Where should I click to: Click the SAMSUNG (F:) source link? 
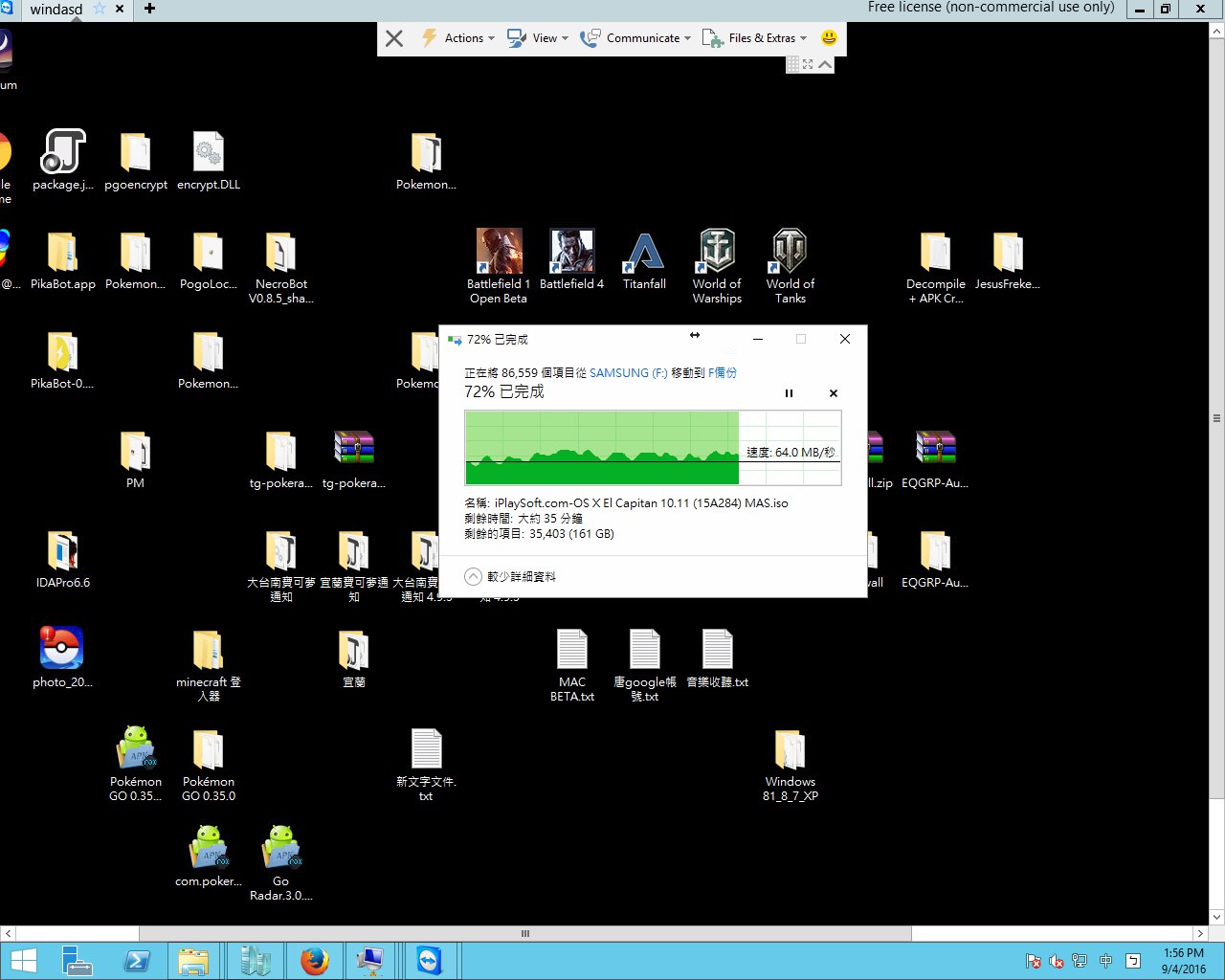click(628, 373)
